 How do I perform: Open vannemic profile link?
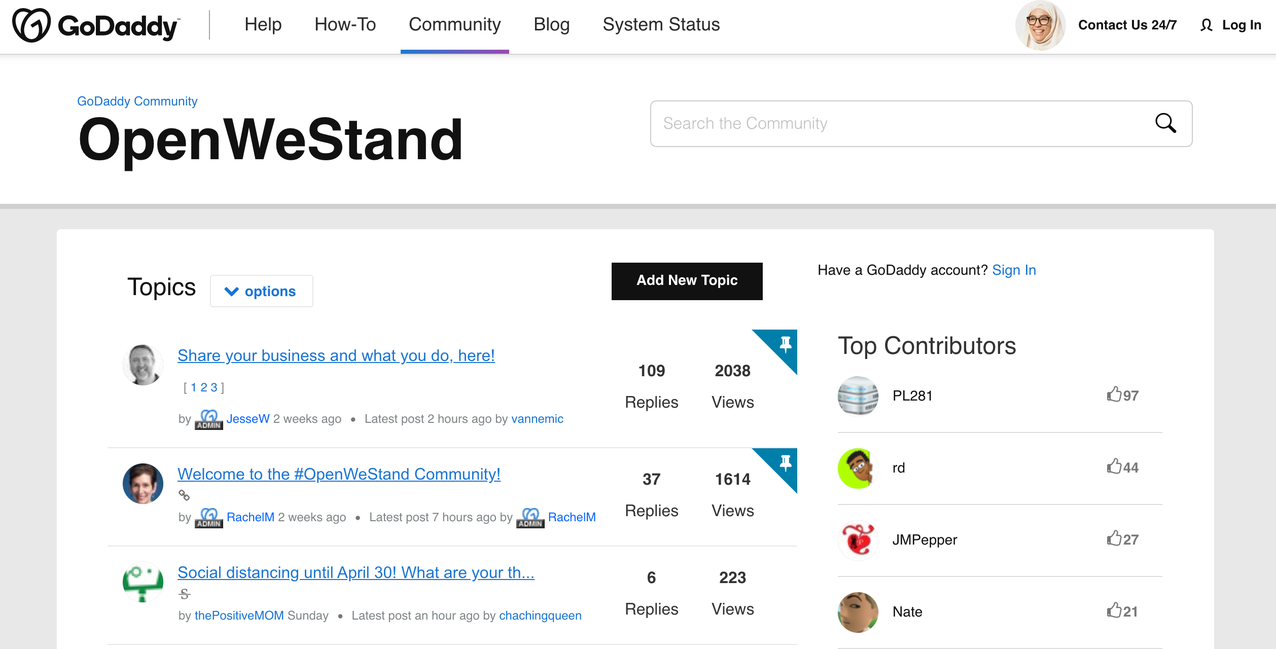[x=537, y=419]
